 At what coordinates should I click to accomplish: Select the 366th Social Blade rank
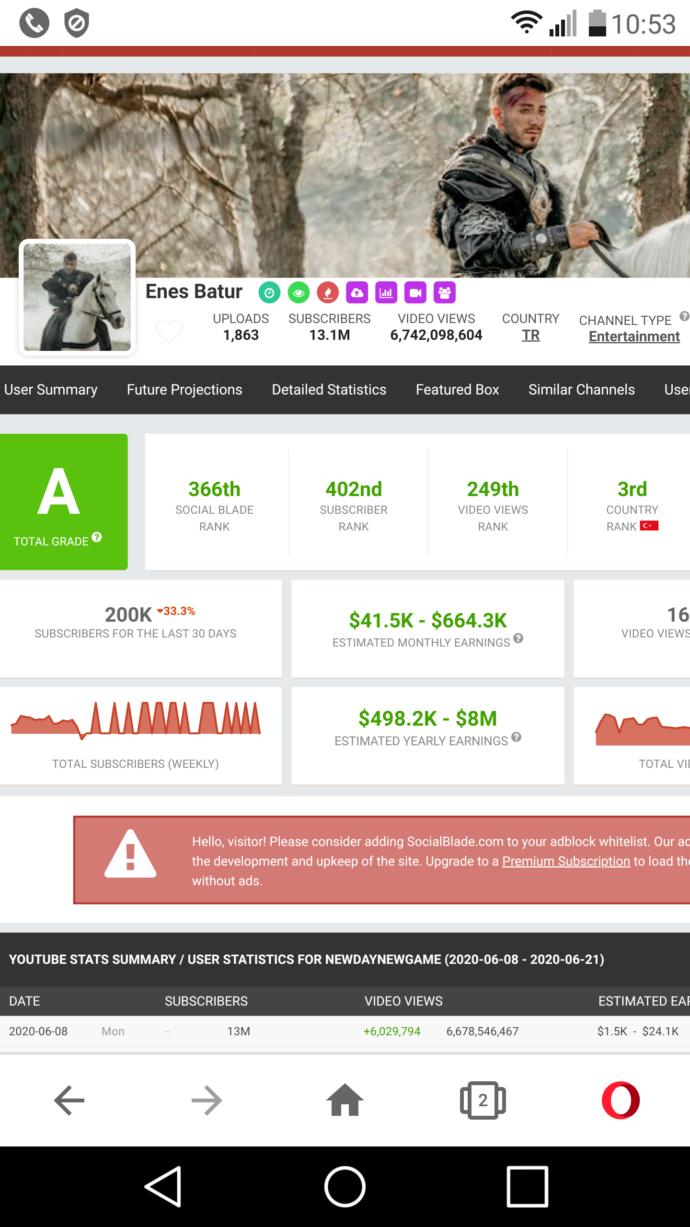(214, 489)
